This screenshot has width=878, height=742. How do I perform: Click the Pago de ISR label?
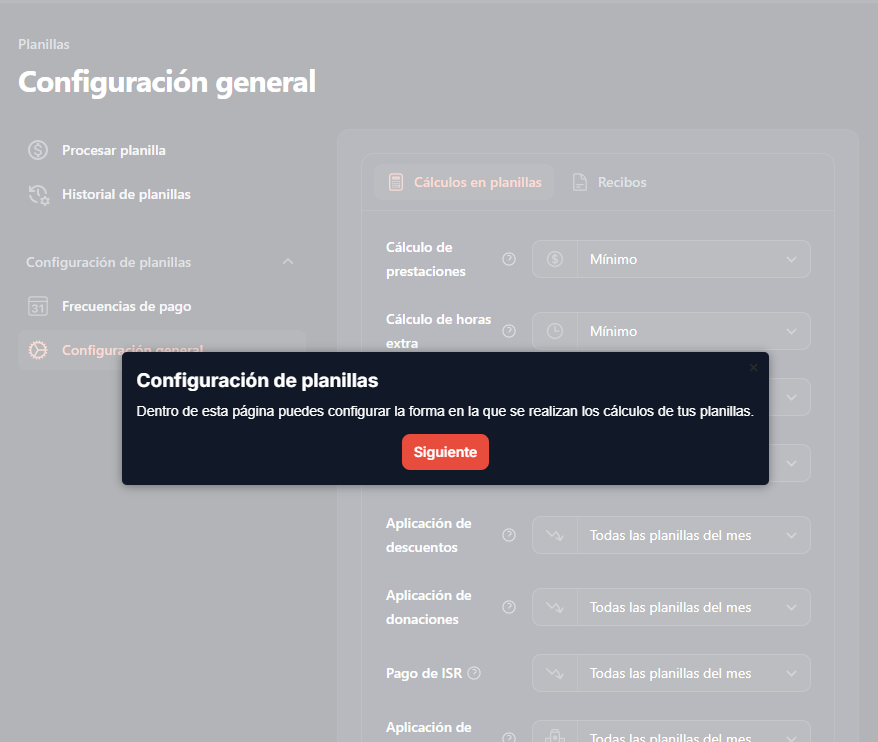coord(424,673)
